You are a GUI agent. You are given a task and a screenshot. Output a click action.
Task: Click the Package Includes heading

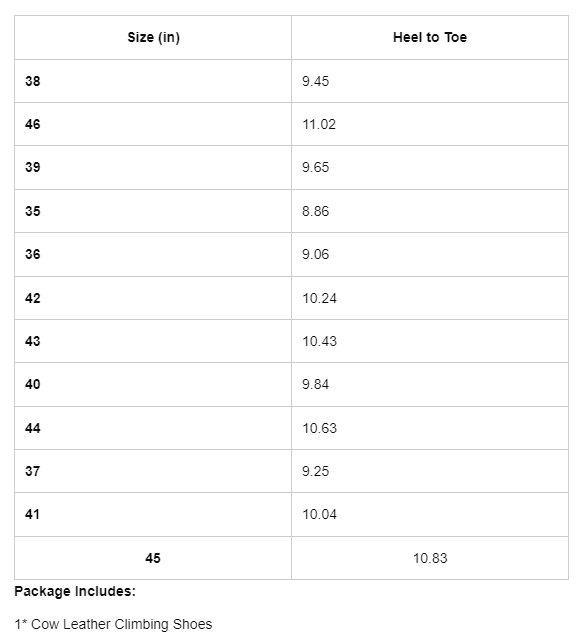pyautogui.click(x=75, y=591)
